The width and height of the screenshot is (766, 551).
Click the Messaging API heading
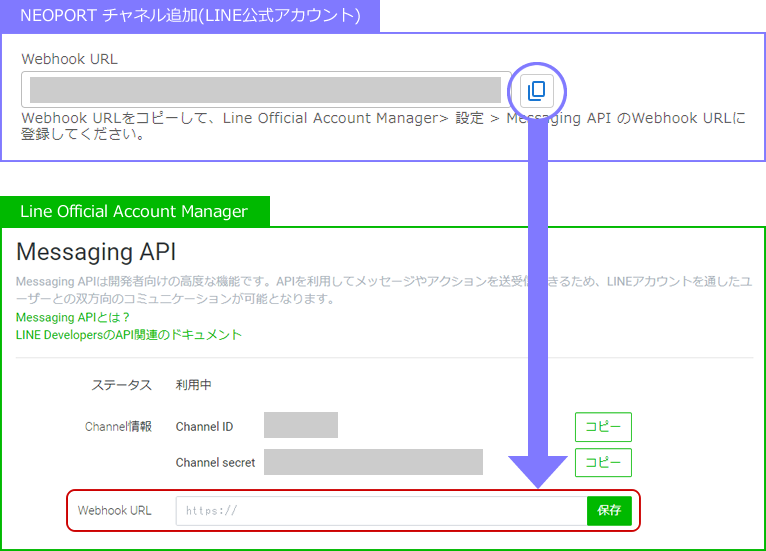point(96,252)
